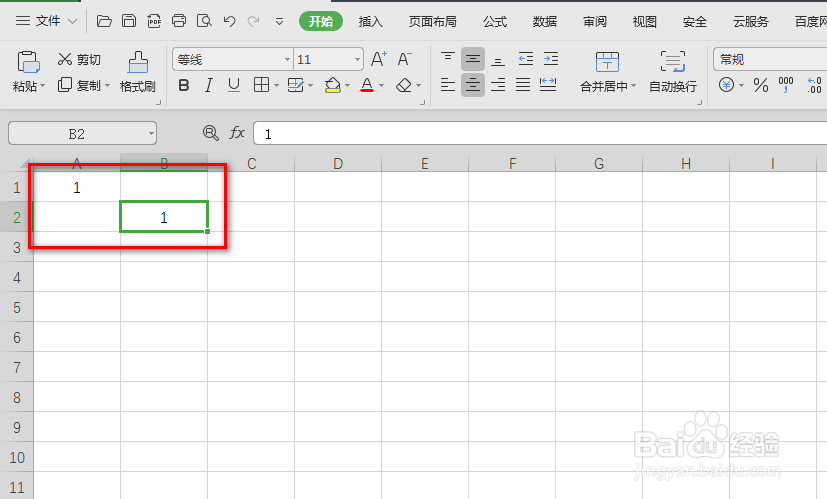Click the 格式刷 format painter
The height and width of the screenshot is (499, 827).
(138, 72)
